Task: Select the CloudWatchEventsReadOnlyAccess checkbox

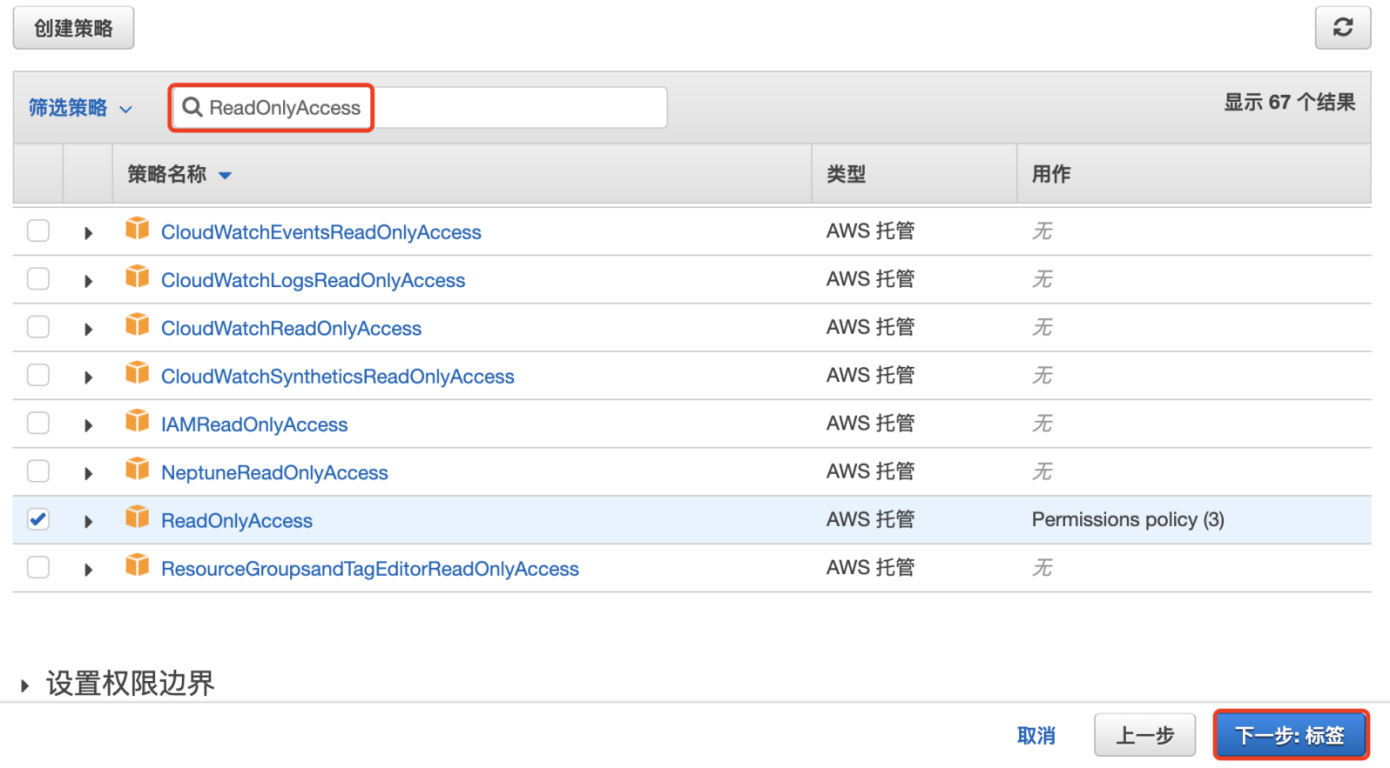Action: (x=38, y=231)
